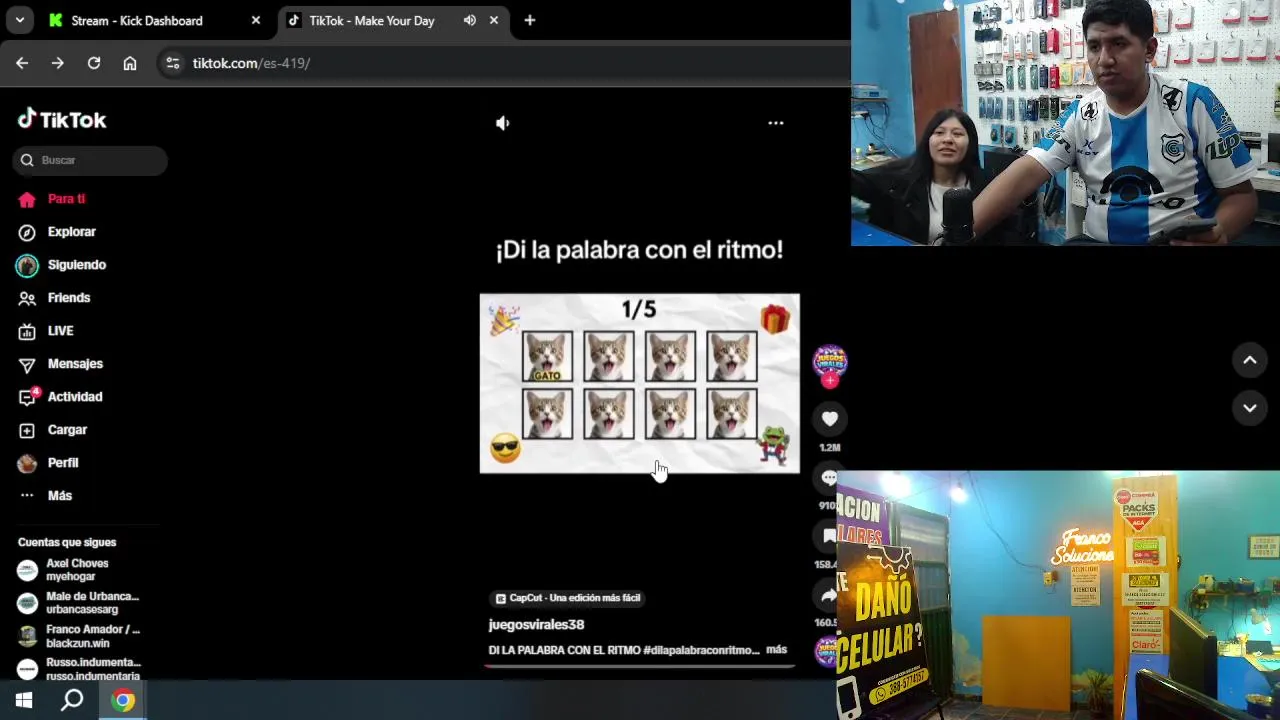Open Windows taskbar search
This screenshot has width=1280, height=720.
point(72,700)
